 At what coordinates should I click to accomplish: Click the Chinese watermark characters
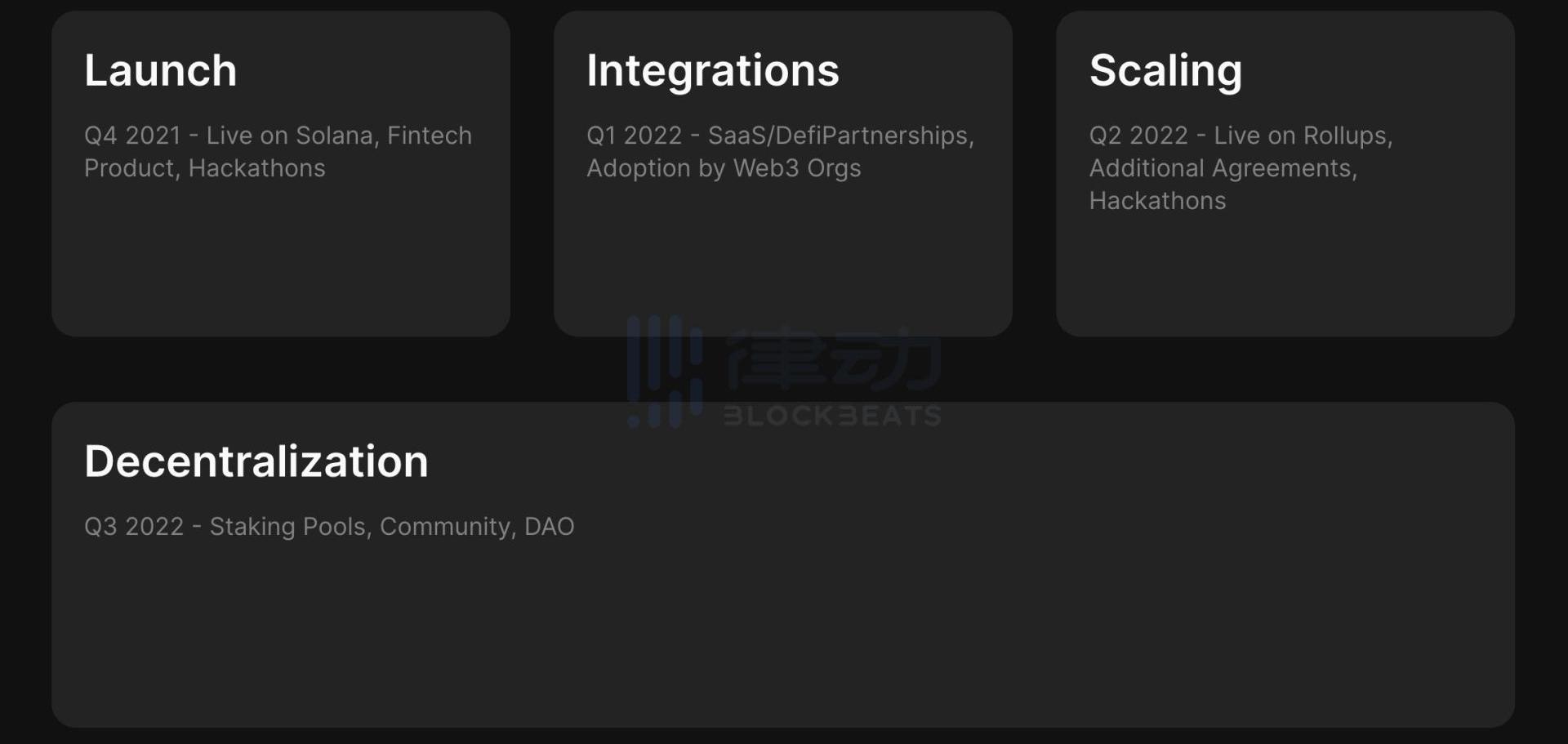click(833, 359)
